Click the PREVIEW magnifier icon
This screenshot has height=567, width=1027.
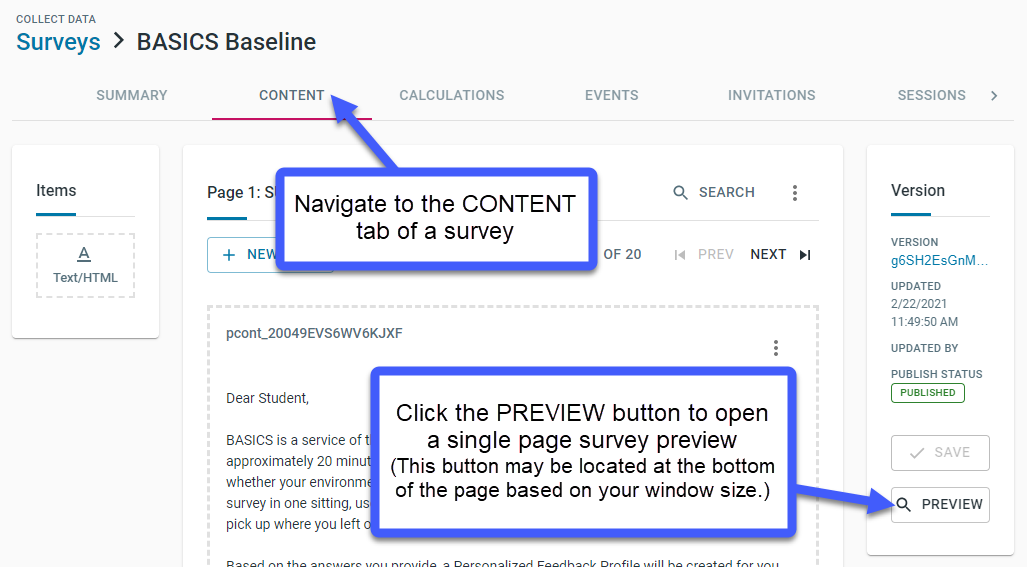tap(904, 505)
